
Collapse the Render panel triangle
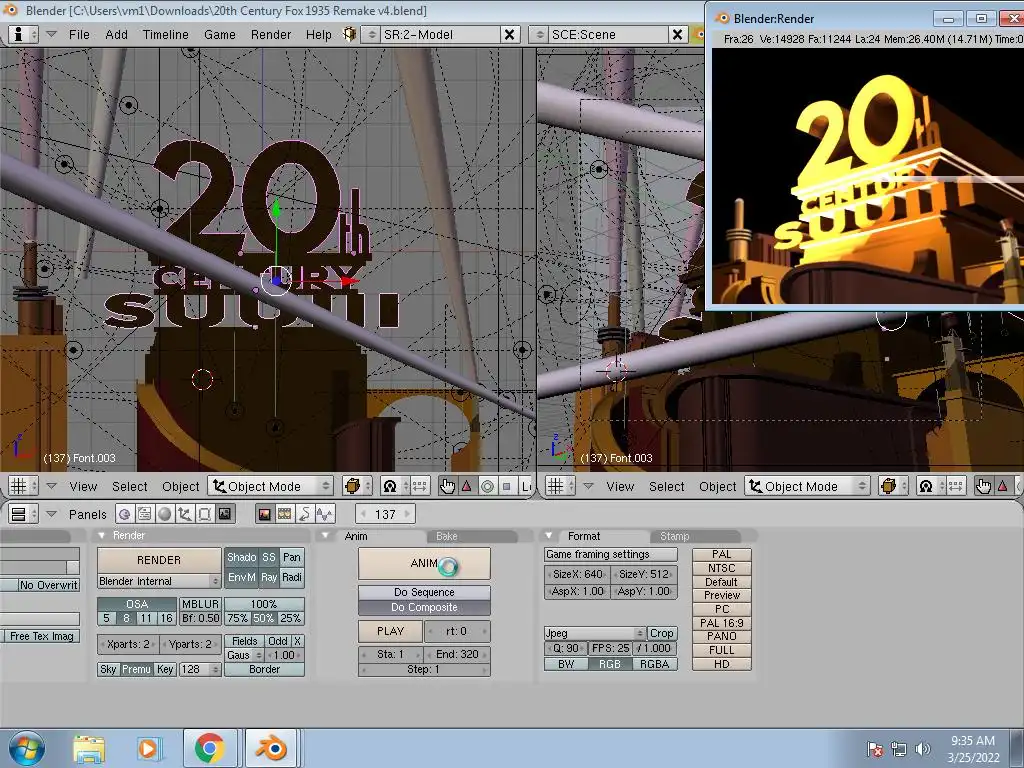coord(101,536)
